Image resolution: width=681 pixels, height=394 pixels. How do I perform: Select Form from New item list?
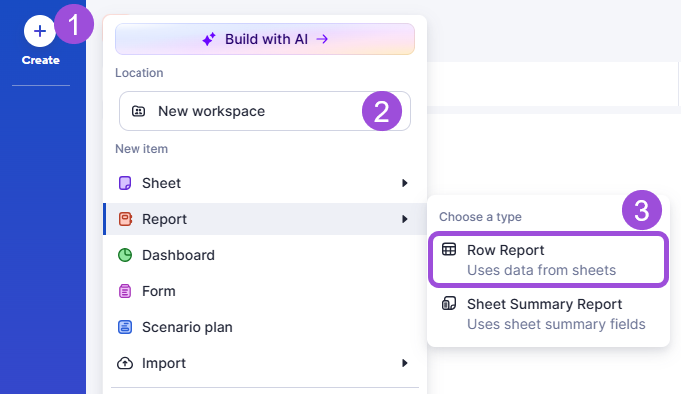264,291
